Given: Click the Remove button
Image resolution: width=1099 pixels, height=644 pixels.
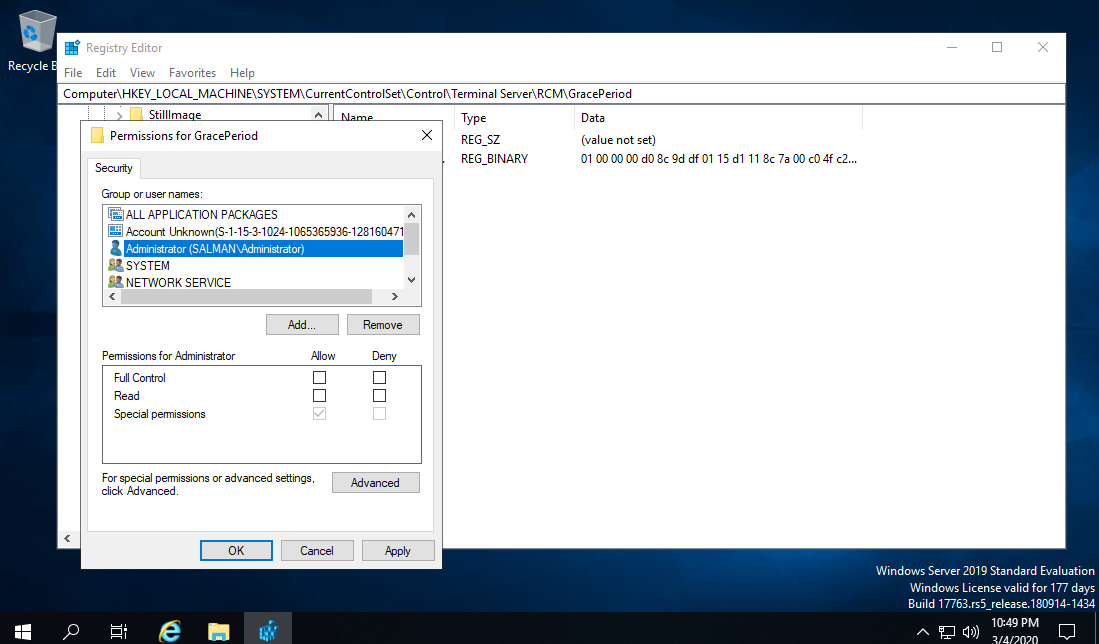Looking at the screenshot, I should [x=383, y=324].
